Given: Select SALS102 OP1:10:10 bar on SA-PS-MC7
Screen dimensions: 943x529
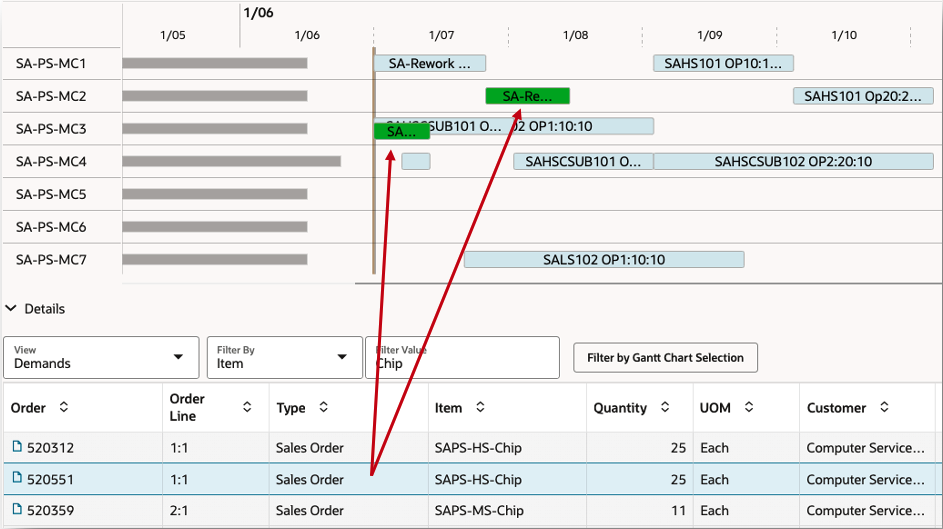Looking at the screenshot, I should pos(604,260).
